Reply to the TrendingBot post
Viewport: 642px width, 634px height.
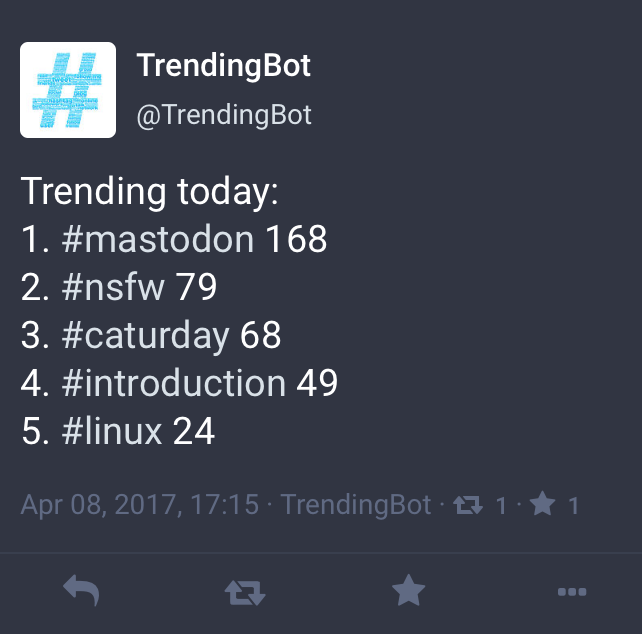(x=81, y=593)
